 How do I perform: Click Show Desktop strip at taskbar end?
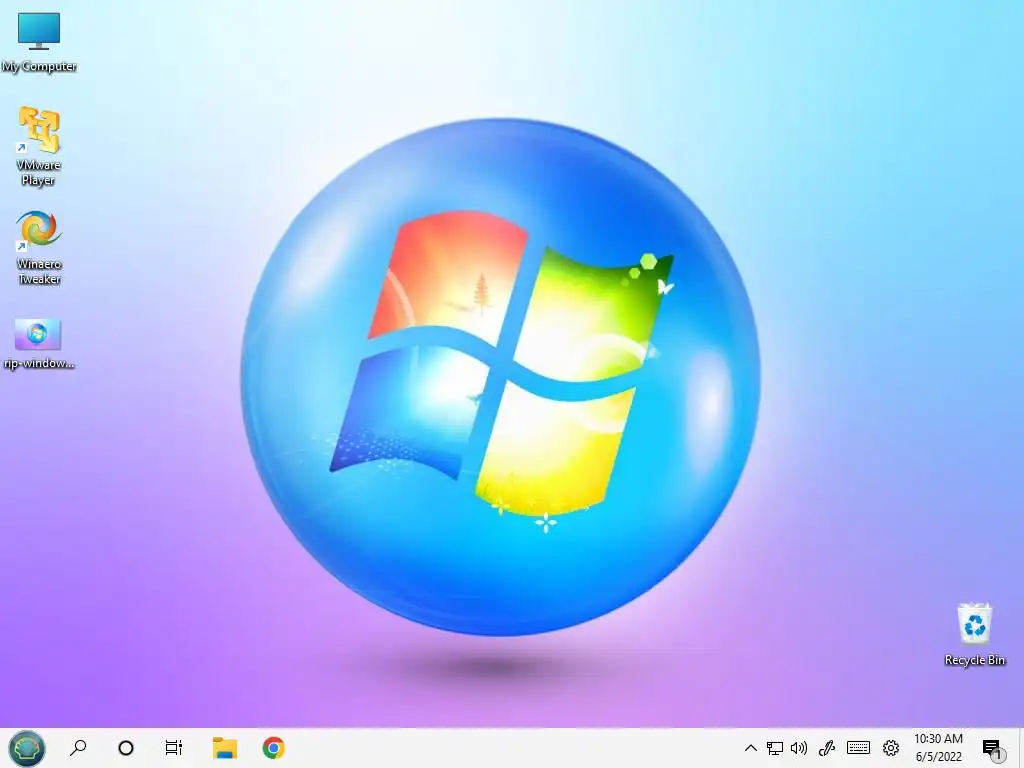click(1021, 748)
